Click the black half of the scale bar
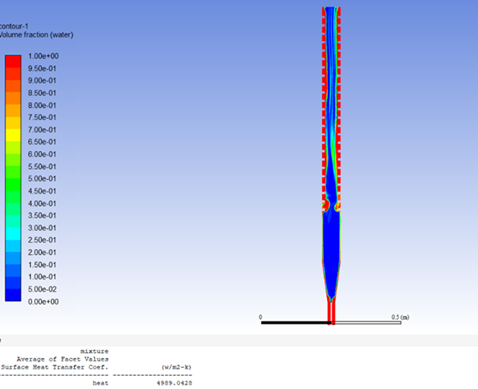Screen dimensions: 478x389 (x=296, y=323)
